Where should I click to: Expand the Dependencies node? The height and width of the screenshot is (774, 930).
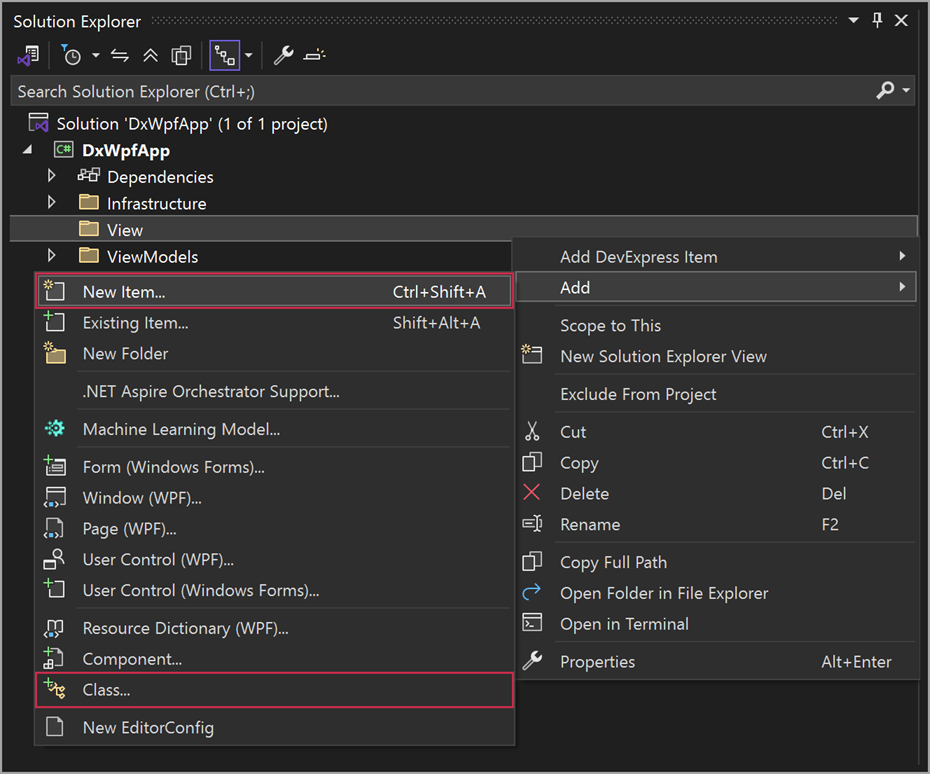coord(52,176)
